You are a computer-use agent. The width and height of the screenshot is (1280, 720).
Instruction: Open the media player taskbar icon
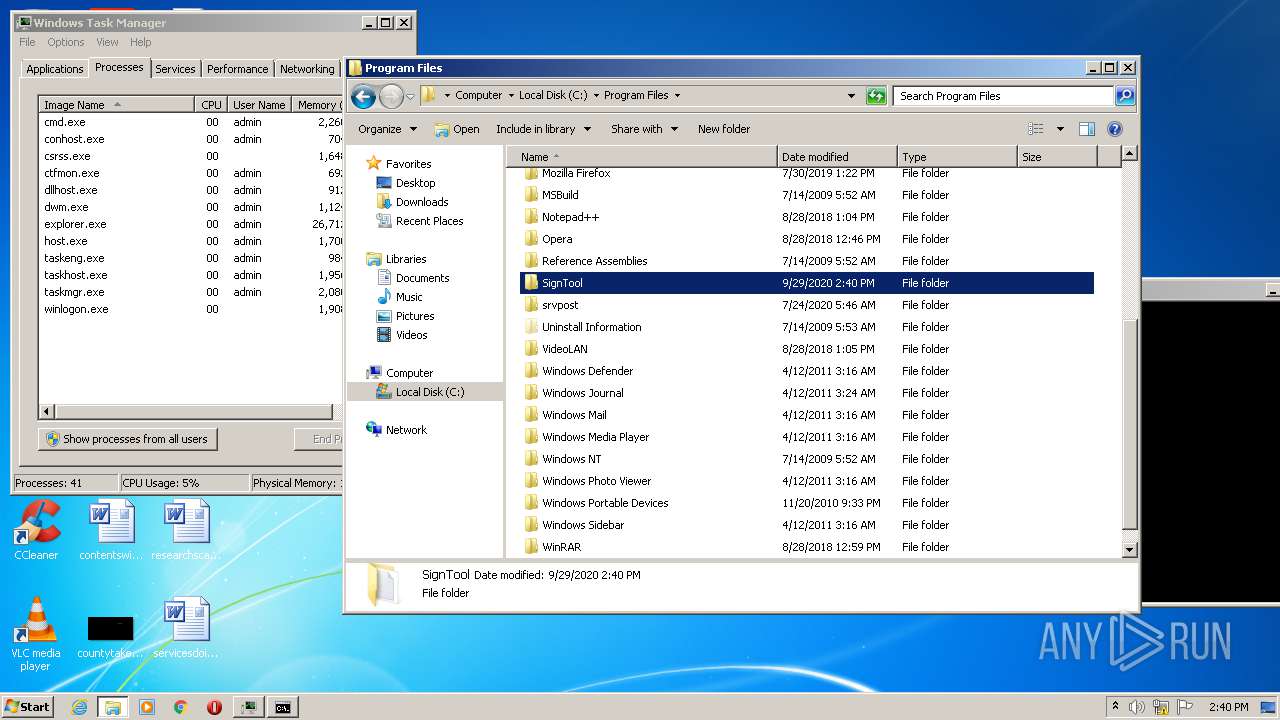pos(147,707)
